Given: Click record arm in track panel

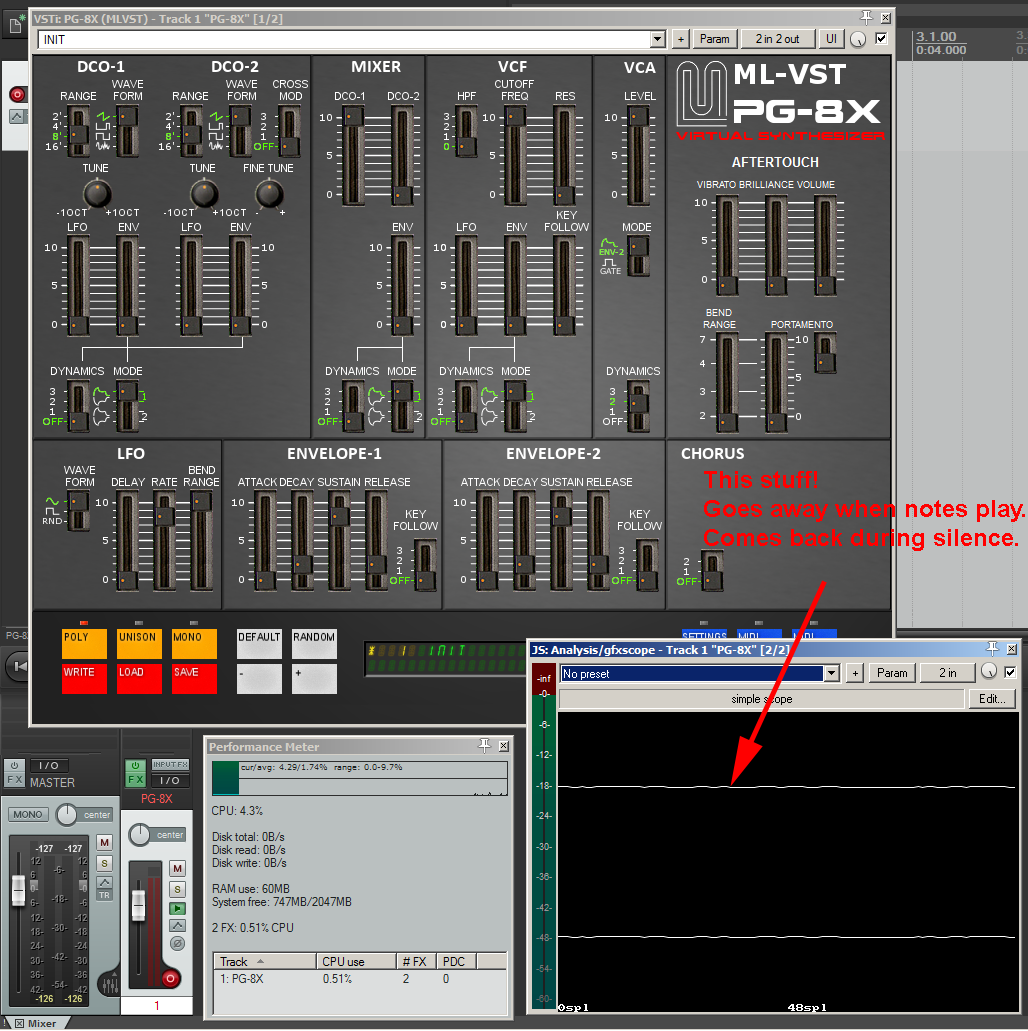Looking at the screenshot, I should pos(18,95).
